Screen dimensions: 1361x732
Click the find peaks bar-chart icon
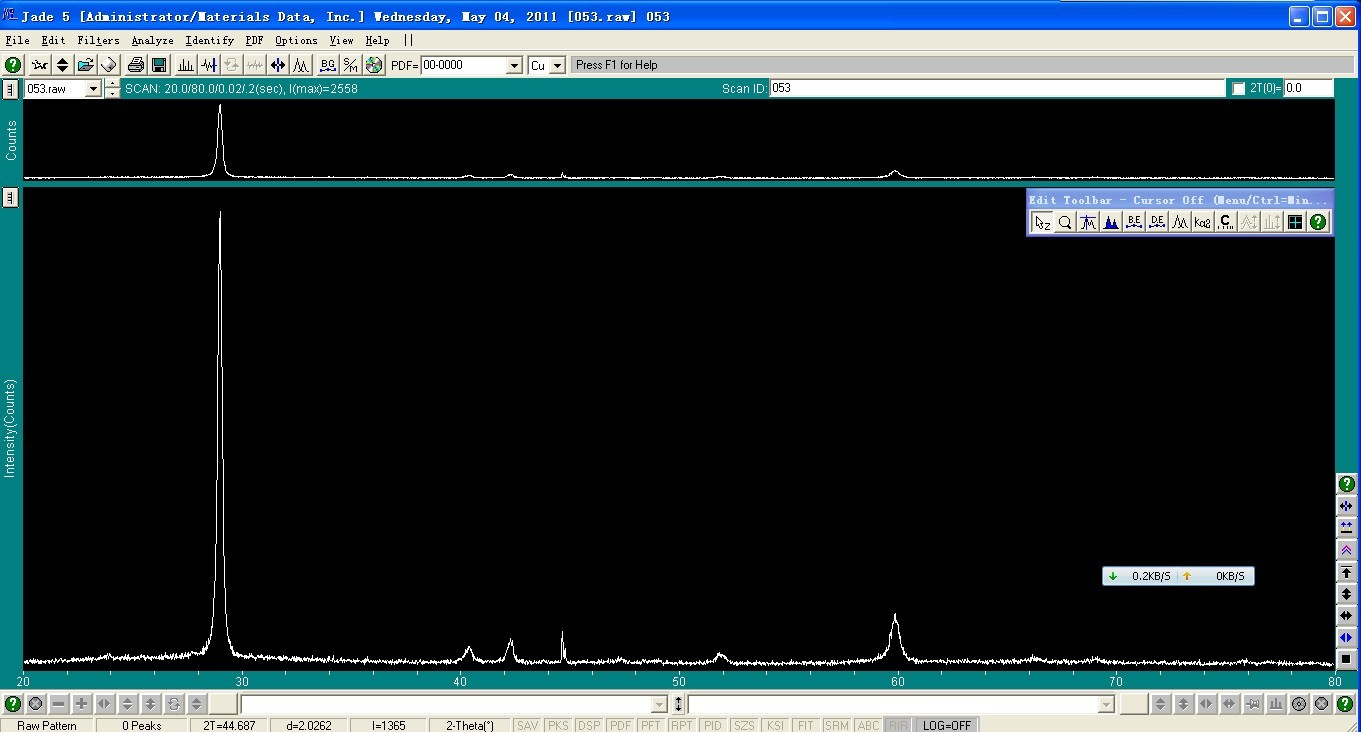click(186, 65)
